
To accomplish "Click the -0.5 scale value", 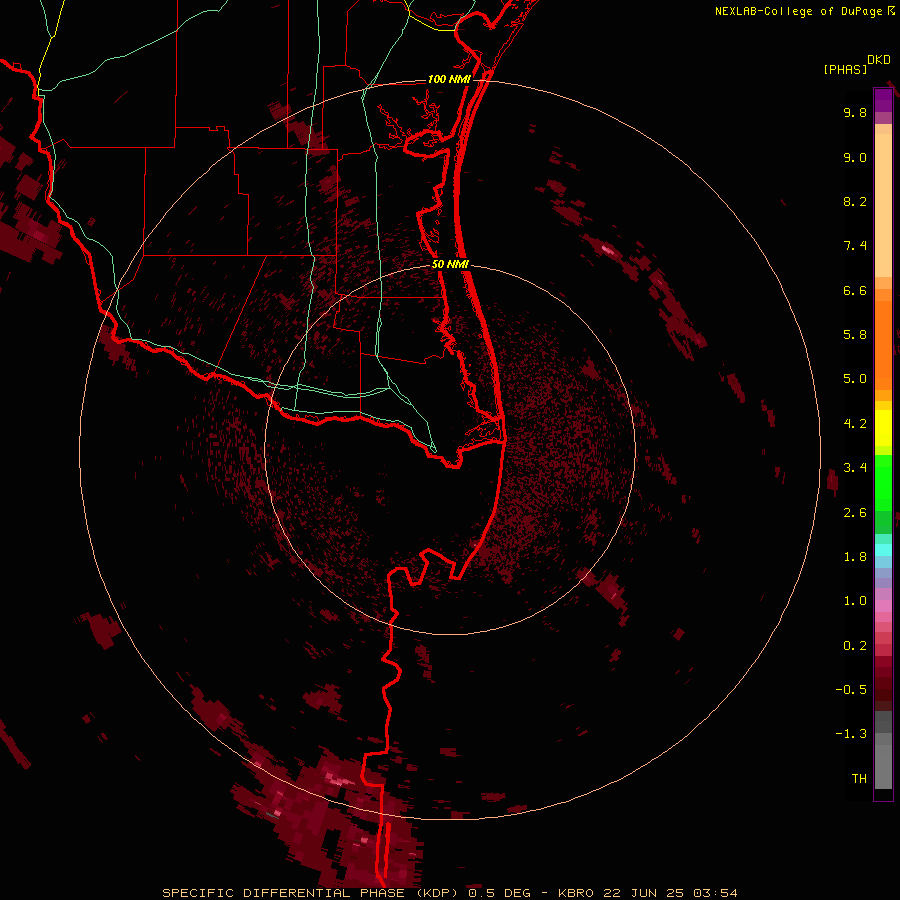I will point(851,690).
